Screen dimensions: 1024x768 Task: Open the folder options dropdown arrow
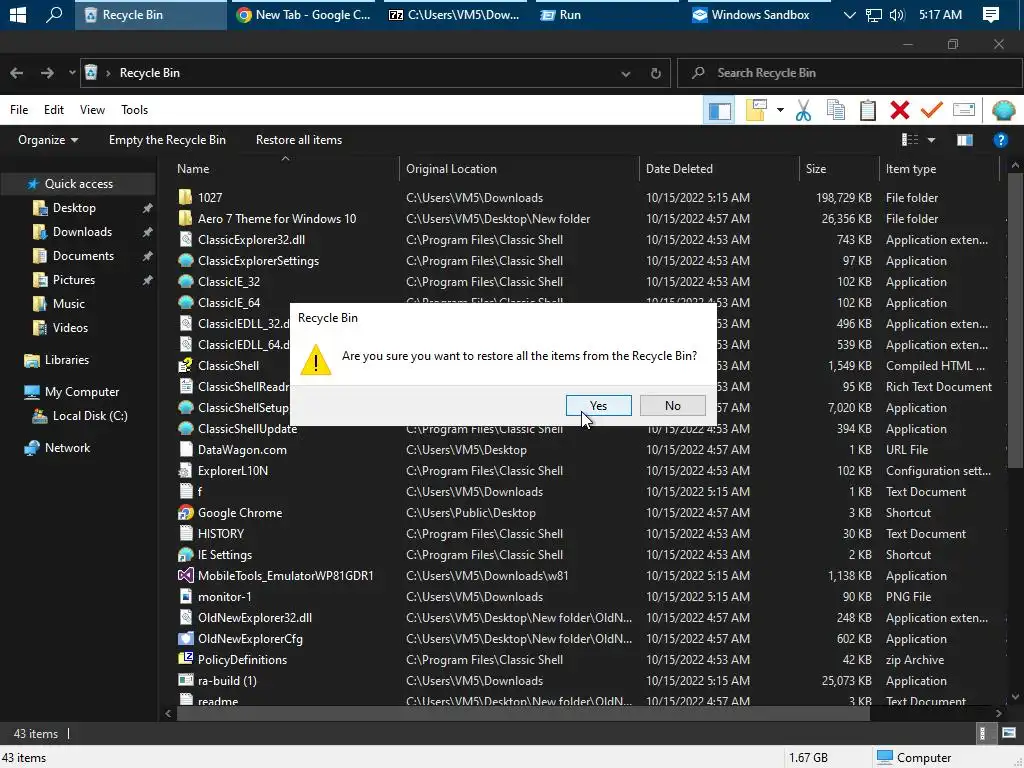click(780, 110)
